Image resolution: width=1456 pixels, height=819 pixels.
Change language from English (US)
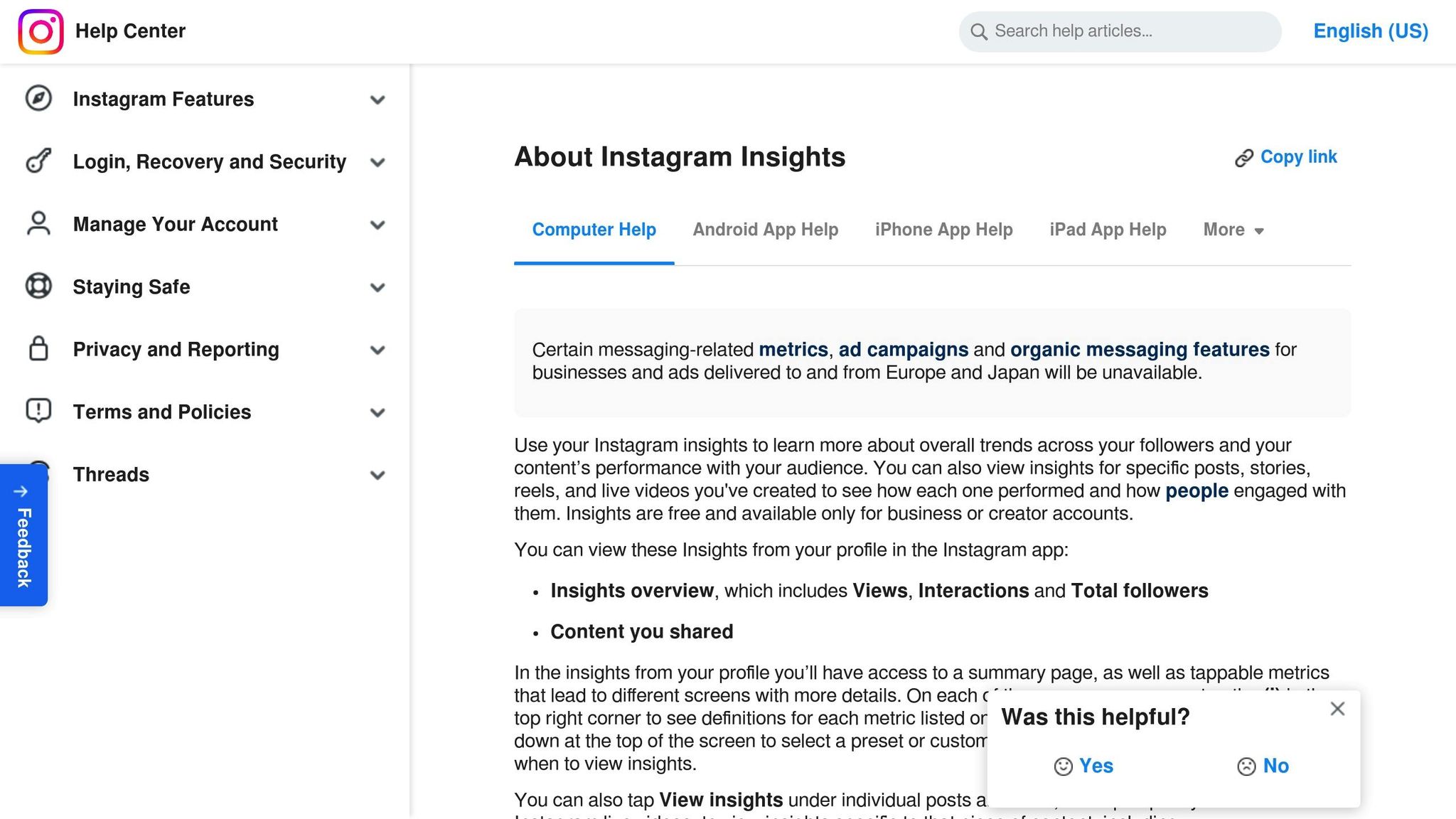pyautogui.click(x=1369, y=31)
